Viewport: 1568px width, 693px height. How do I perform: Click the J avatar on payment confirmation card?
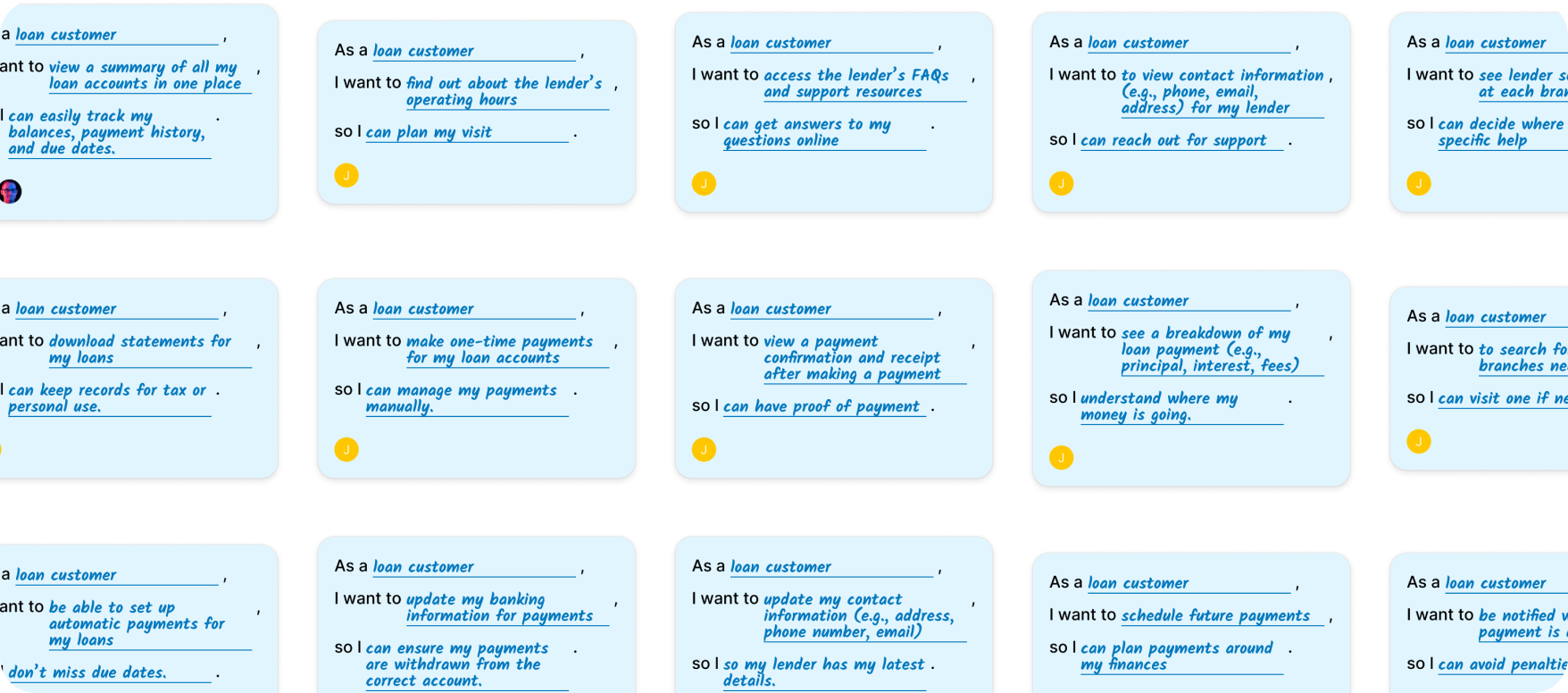(704, 449)
